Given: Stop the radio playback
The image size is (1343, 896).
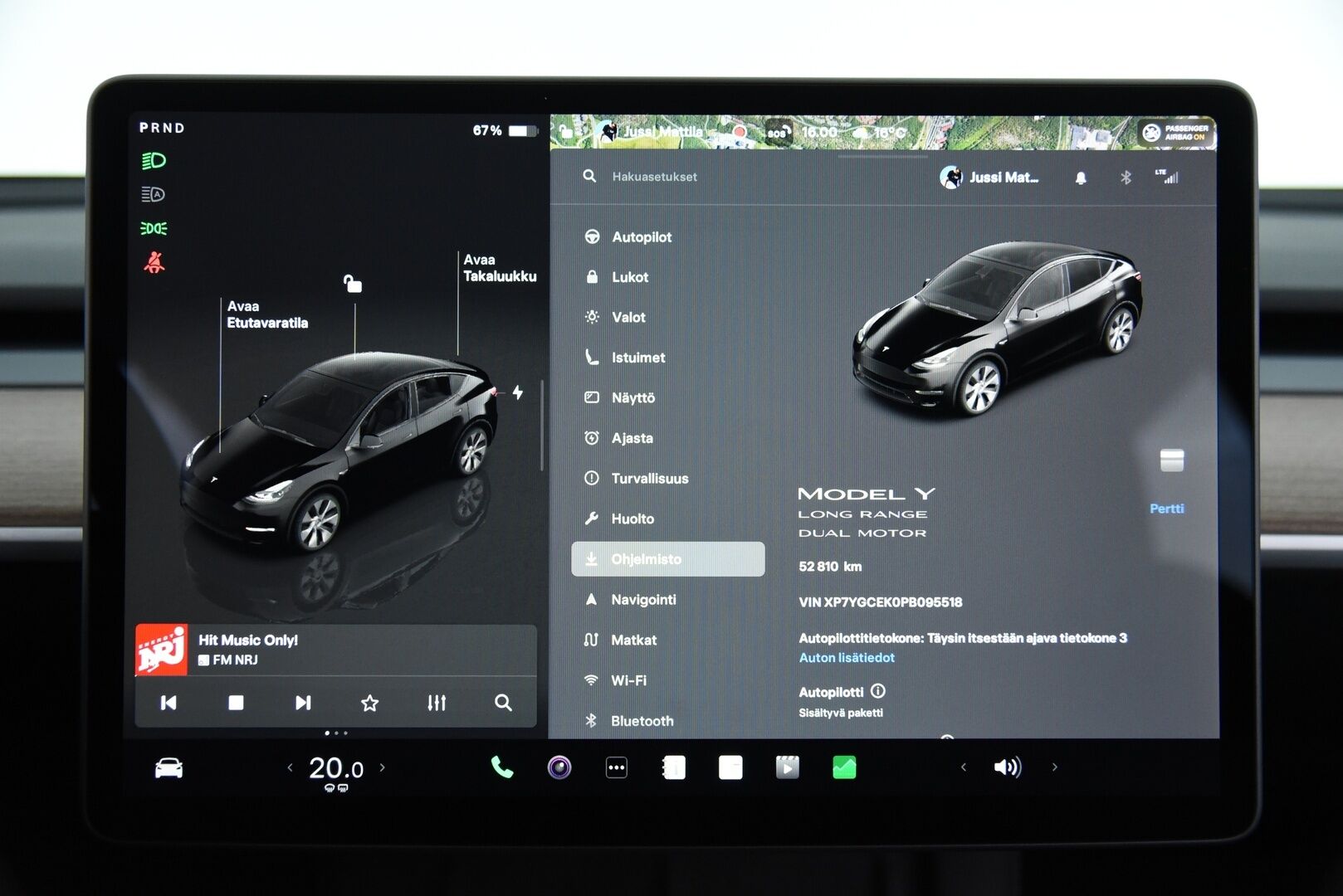Looking at the screenshot, I should point(236,703).
